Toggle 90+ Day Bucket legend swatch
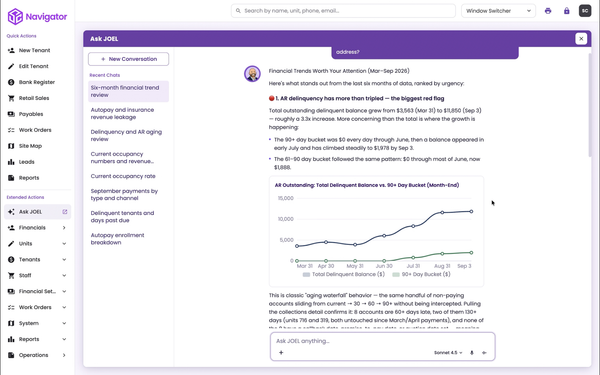The width and height of the screenshot is (600, 375). 396,274
